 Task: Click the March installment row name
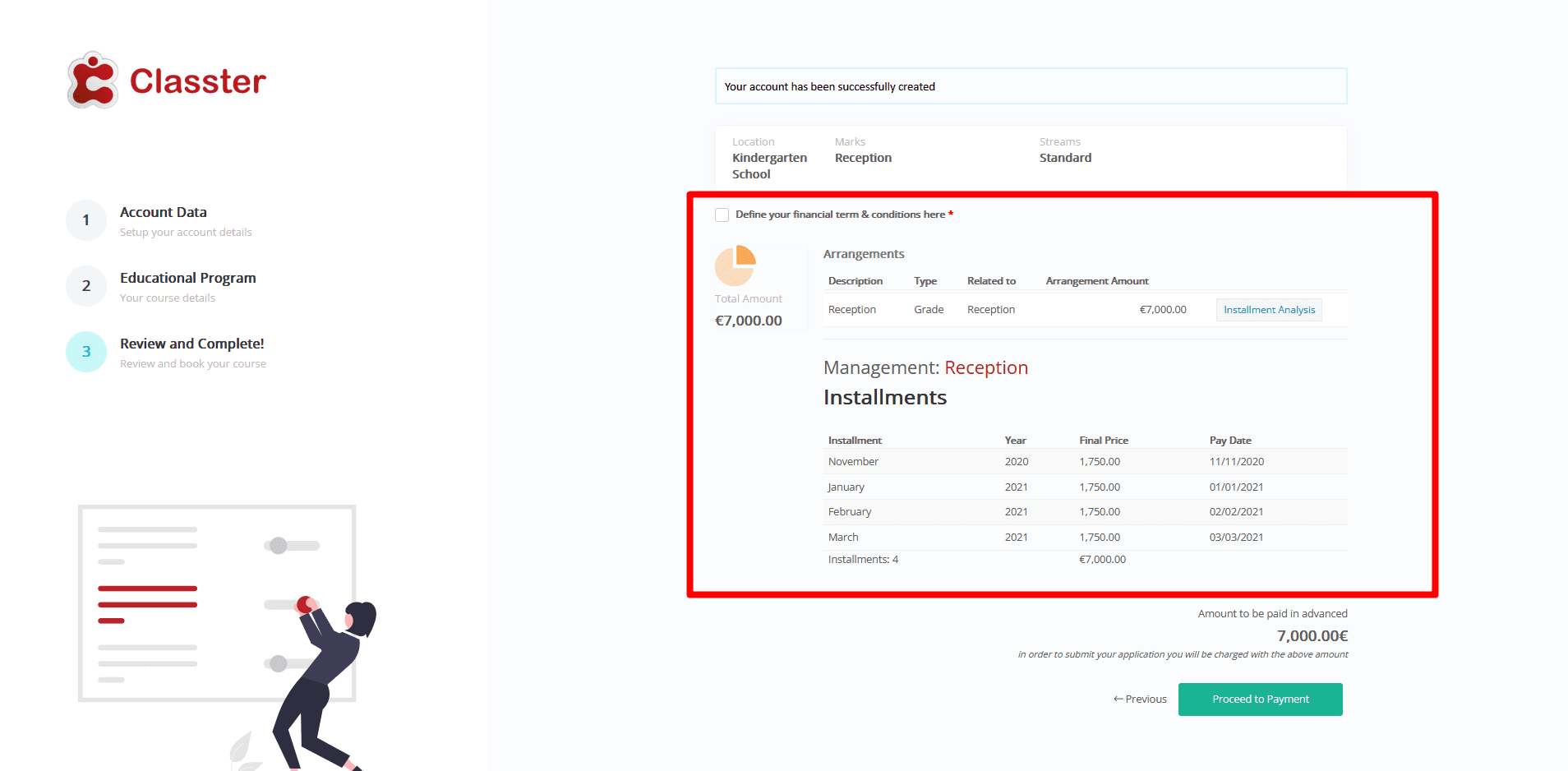click(843, 538)
